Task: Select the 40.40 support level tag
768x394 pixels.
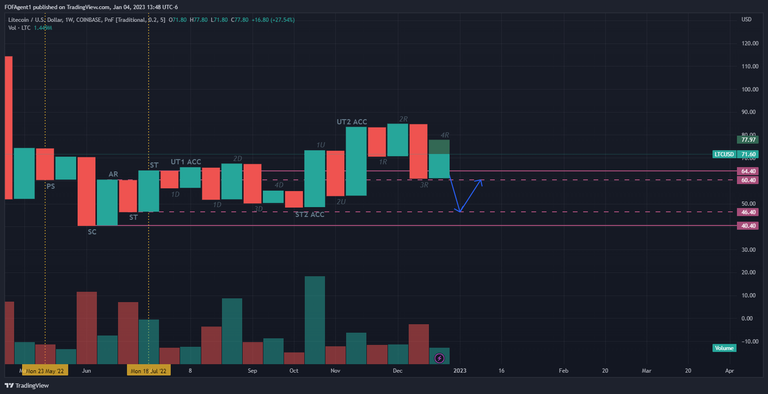Action: pos(747,225)
